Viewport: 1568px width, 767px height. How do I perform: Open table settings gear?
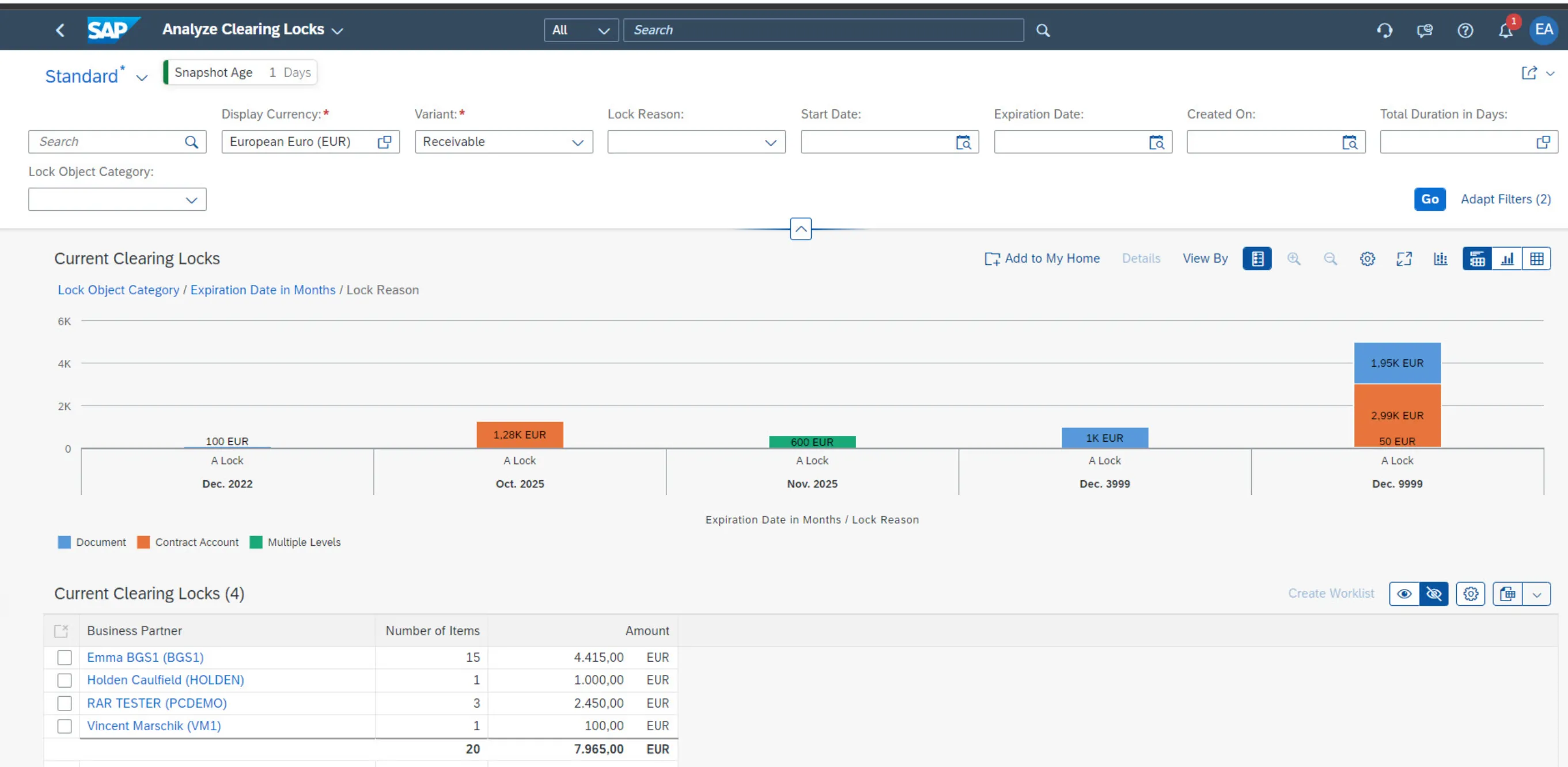[1471, 594]
